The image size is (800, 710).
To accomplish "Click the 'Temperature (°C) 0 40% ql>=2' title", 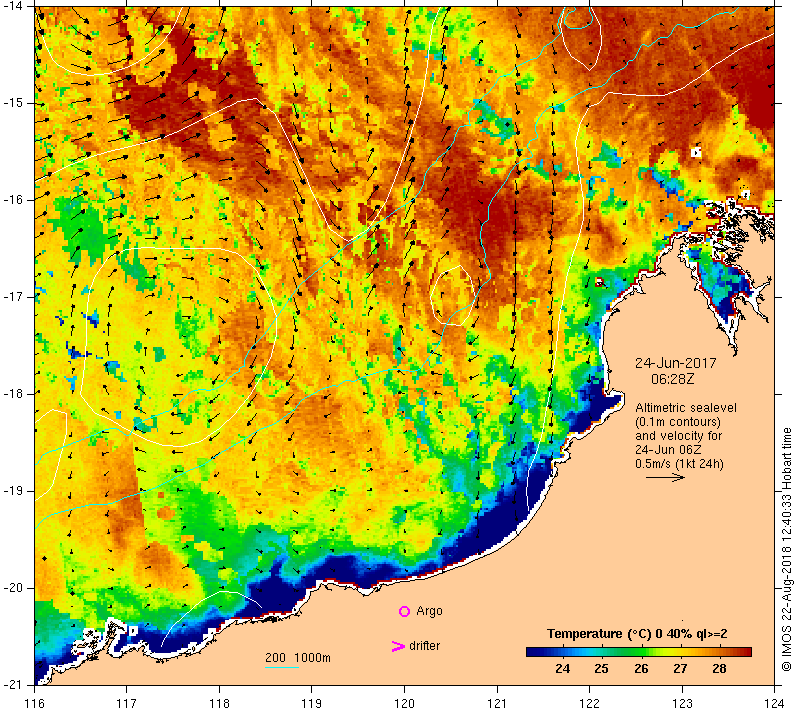I will pyautogui.click(x=637, y=634).
